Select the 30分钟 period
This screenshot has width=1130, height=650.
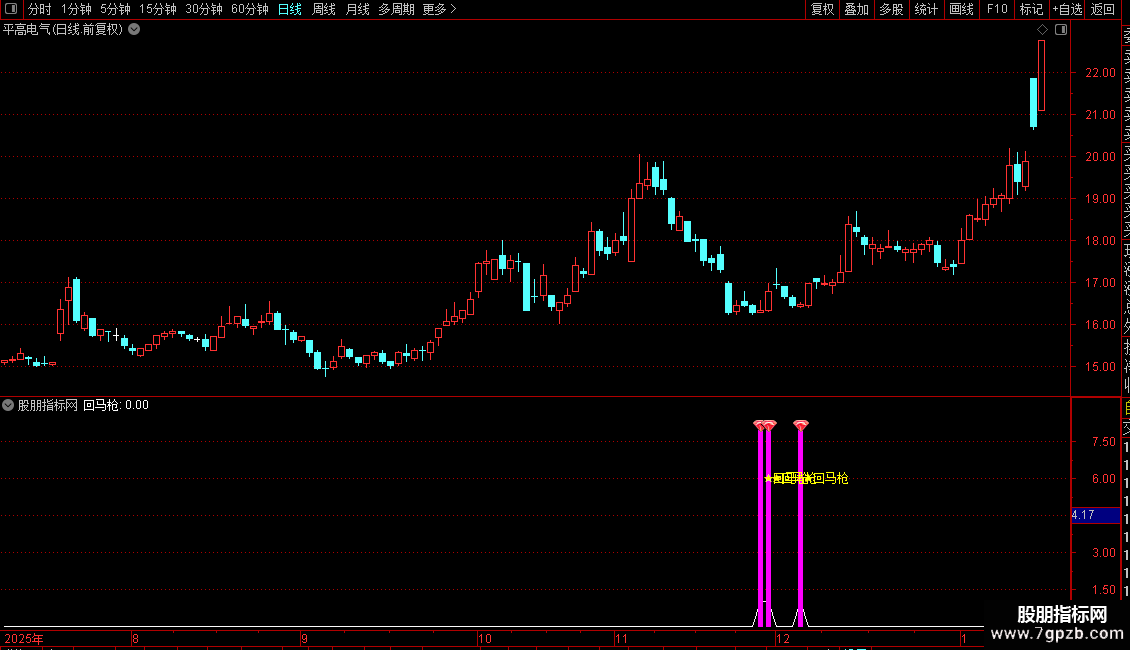(x=203, y=9)
